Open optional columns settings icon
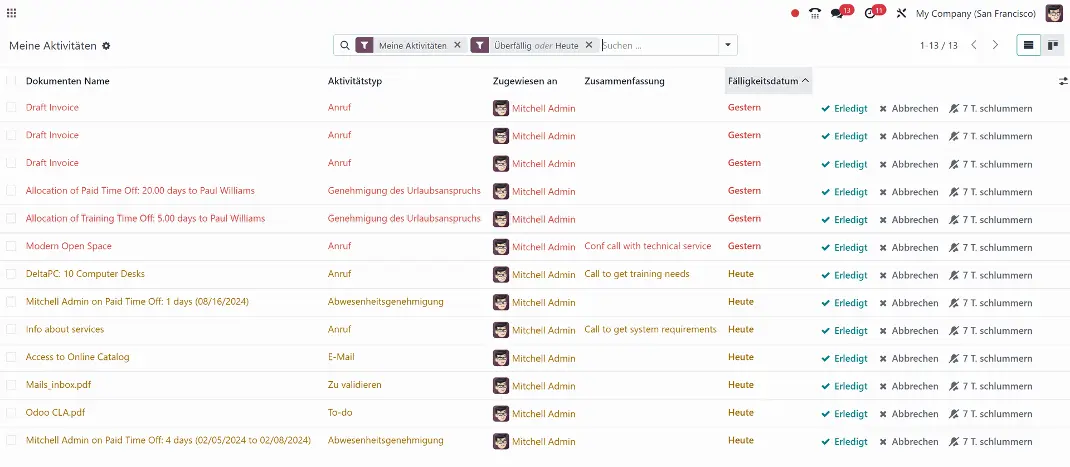The width and height of the screenshot is (1070, 467). pos(1063,81)
